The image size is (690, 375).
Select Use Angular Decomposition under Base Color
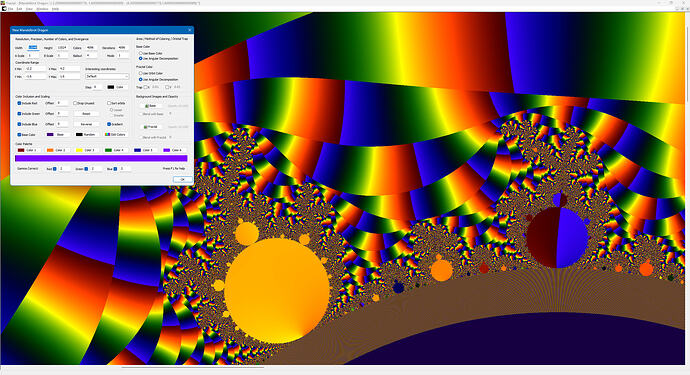[x=140, y=59]
